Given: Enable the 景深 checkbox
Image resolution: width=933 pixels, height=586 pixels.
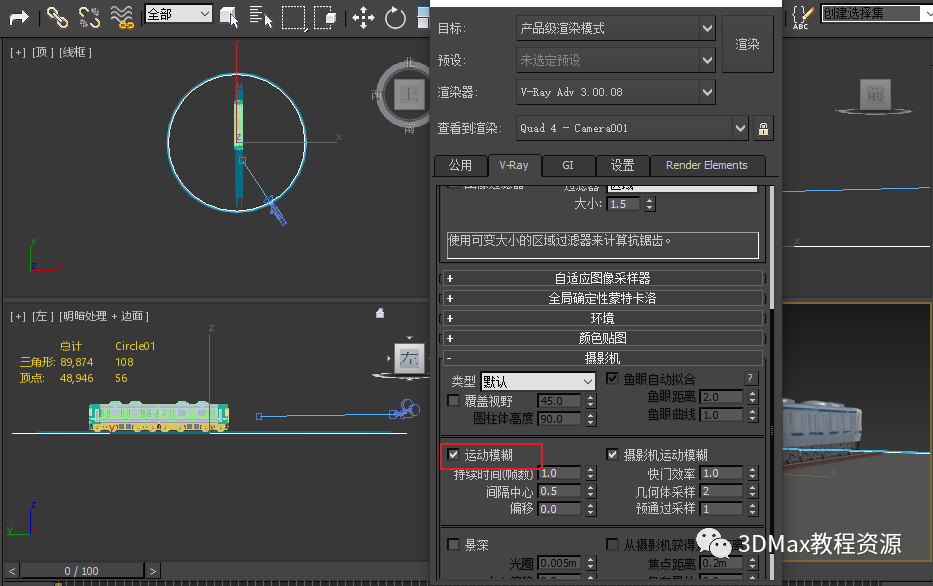Looking at the screenshot, I should tap(453, 544).
